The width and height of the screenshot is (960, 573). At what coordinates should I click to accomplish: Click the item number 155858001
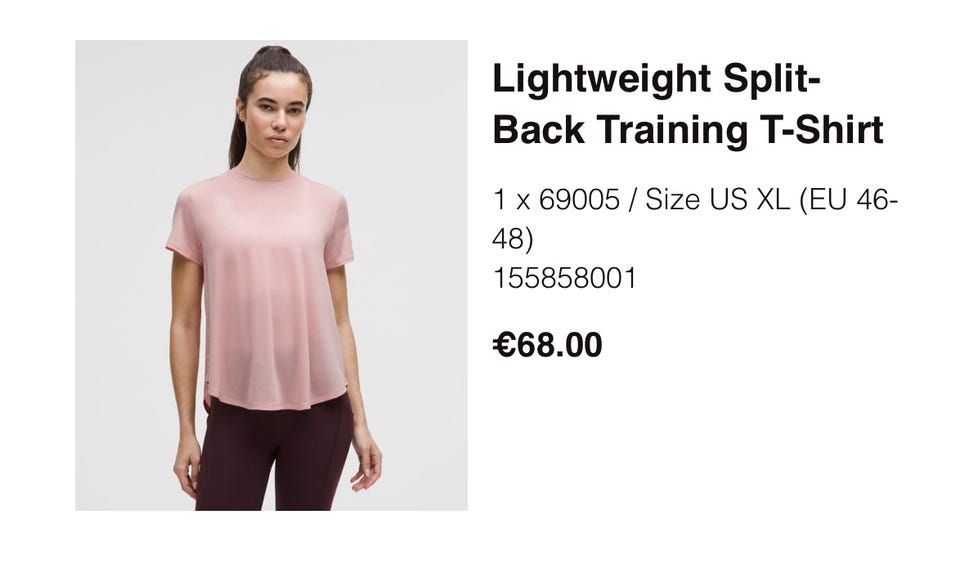point(564,279)
